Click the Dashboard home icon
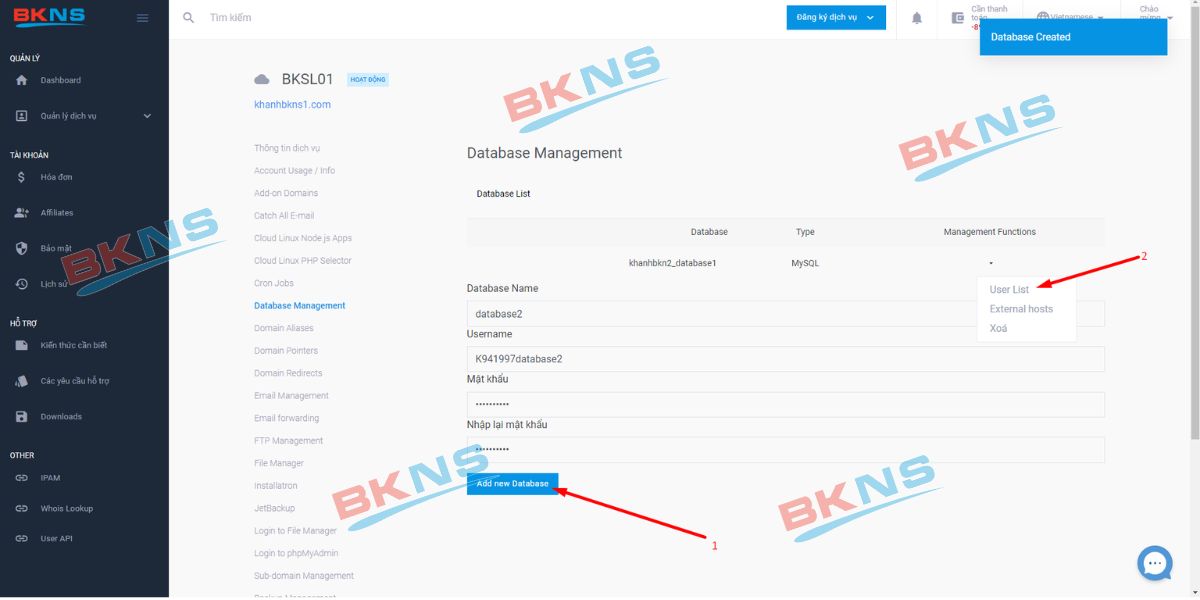The width and height of the screenshot is (1200, 600). (x=22, y=80)
